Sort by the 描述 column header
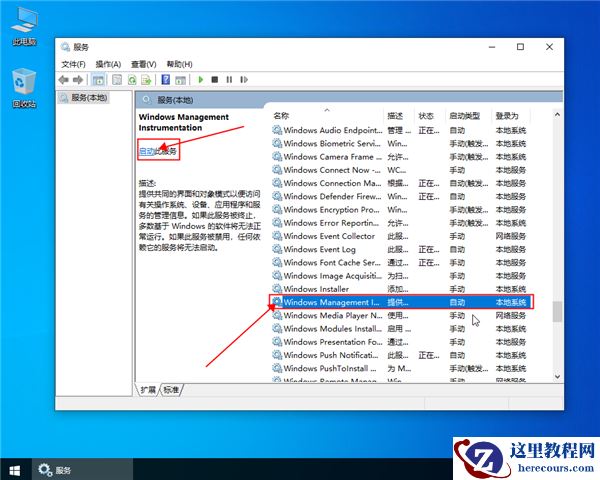600x480 pixels. click(x=395, y=116)
